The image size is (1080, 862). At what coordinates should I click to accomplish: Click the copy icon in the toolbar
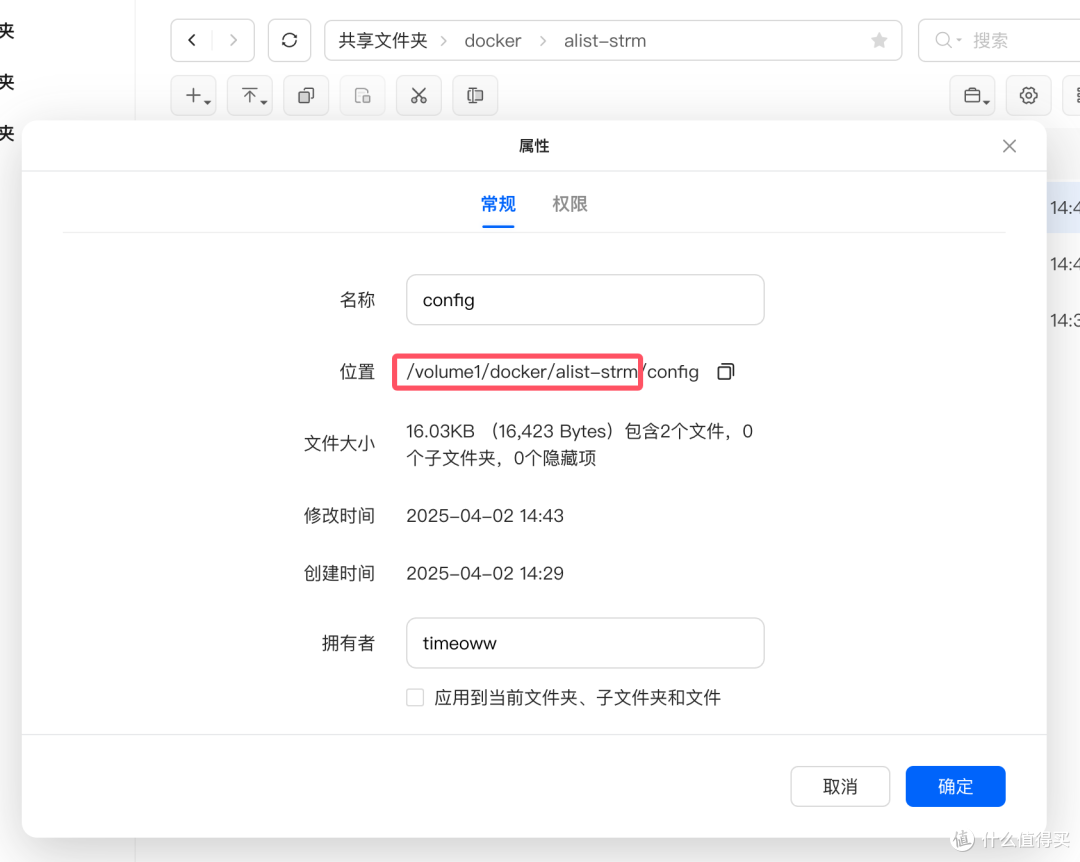click(307, 96)
